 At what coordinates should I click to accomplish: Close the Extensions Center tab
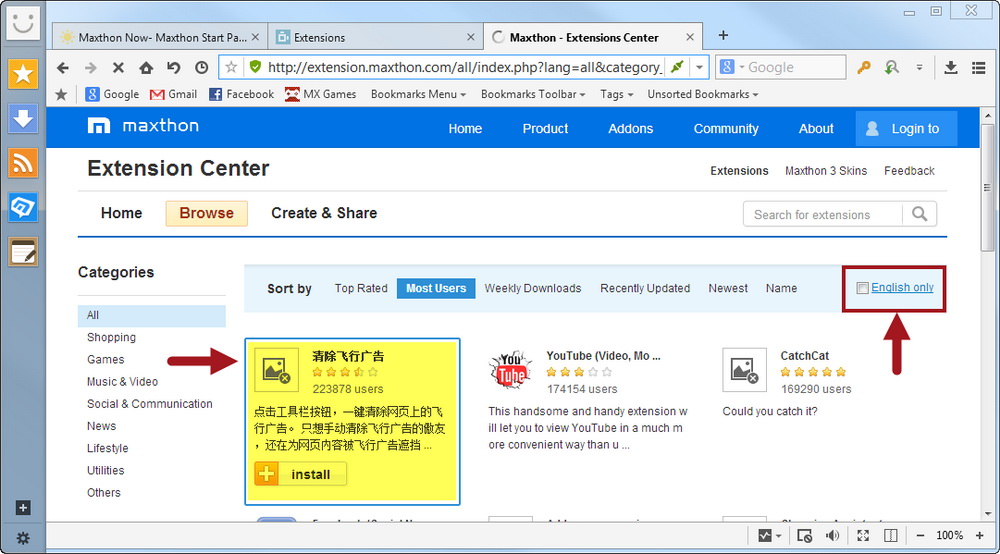coord(689,38)
